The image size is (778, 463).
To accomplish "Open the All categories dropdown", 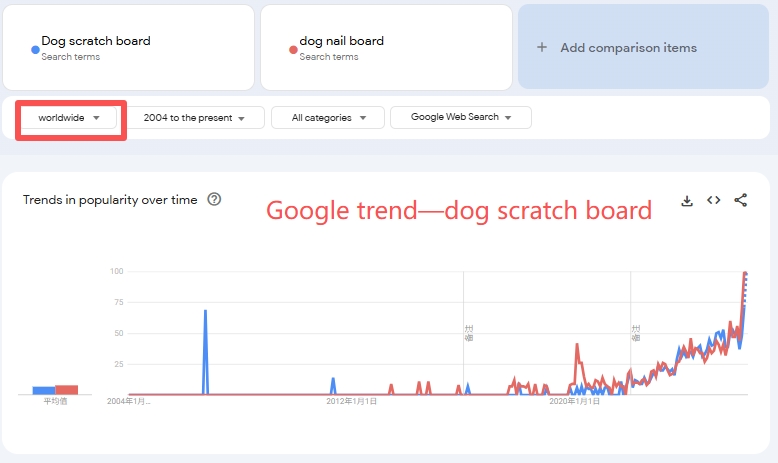I will point(327,118).
